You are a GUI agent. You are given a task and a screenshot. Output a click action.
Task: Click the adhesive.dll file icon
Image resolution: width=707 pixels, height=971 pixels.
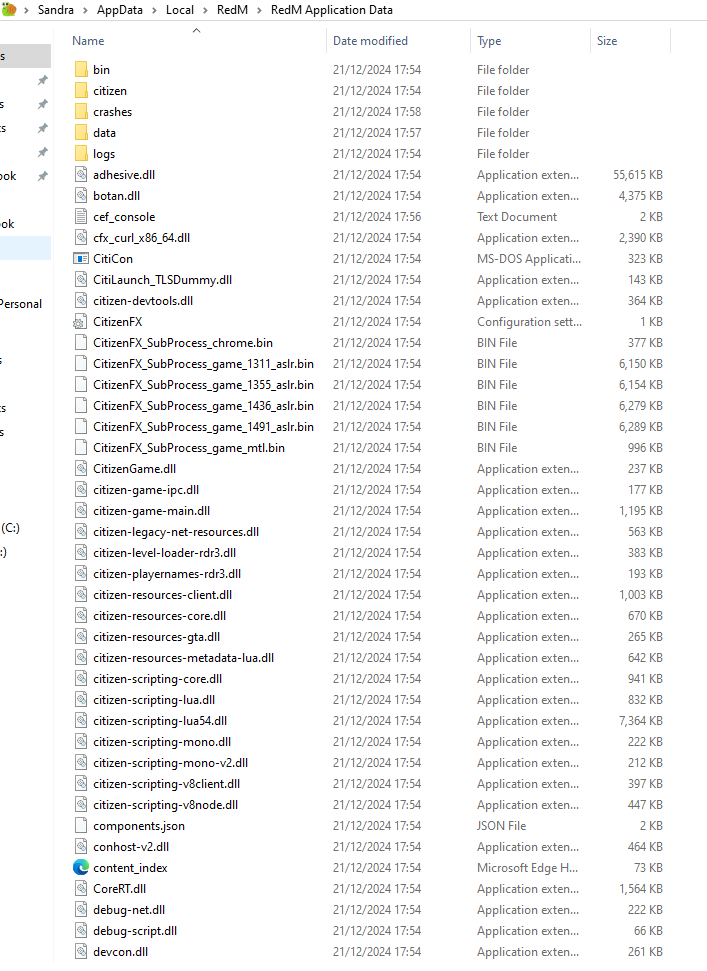point(81,175)
